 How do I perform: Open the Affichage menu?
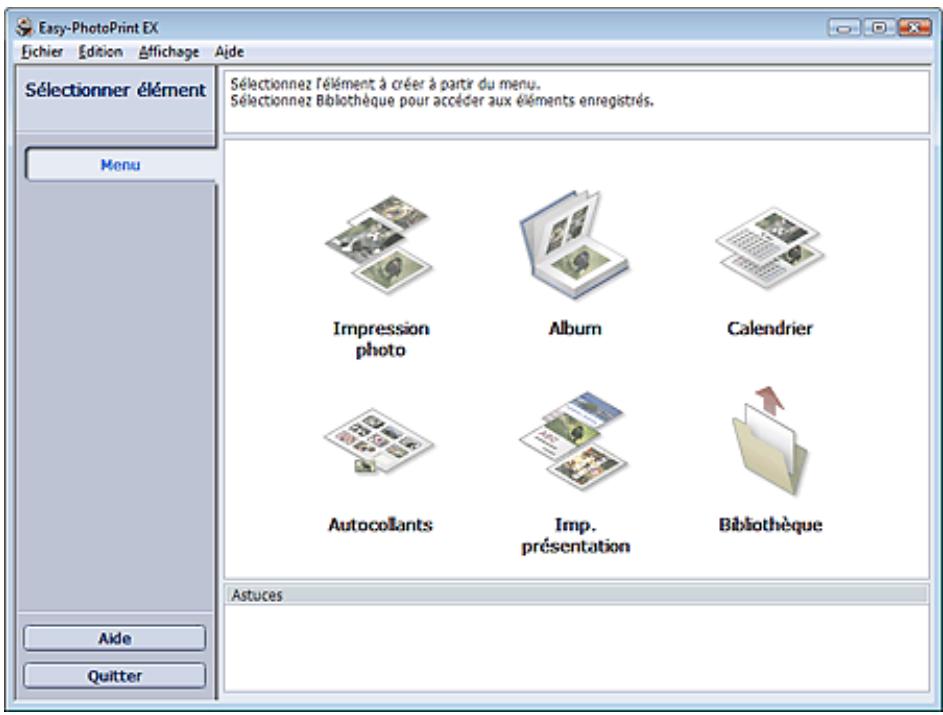click(169, 52)
